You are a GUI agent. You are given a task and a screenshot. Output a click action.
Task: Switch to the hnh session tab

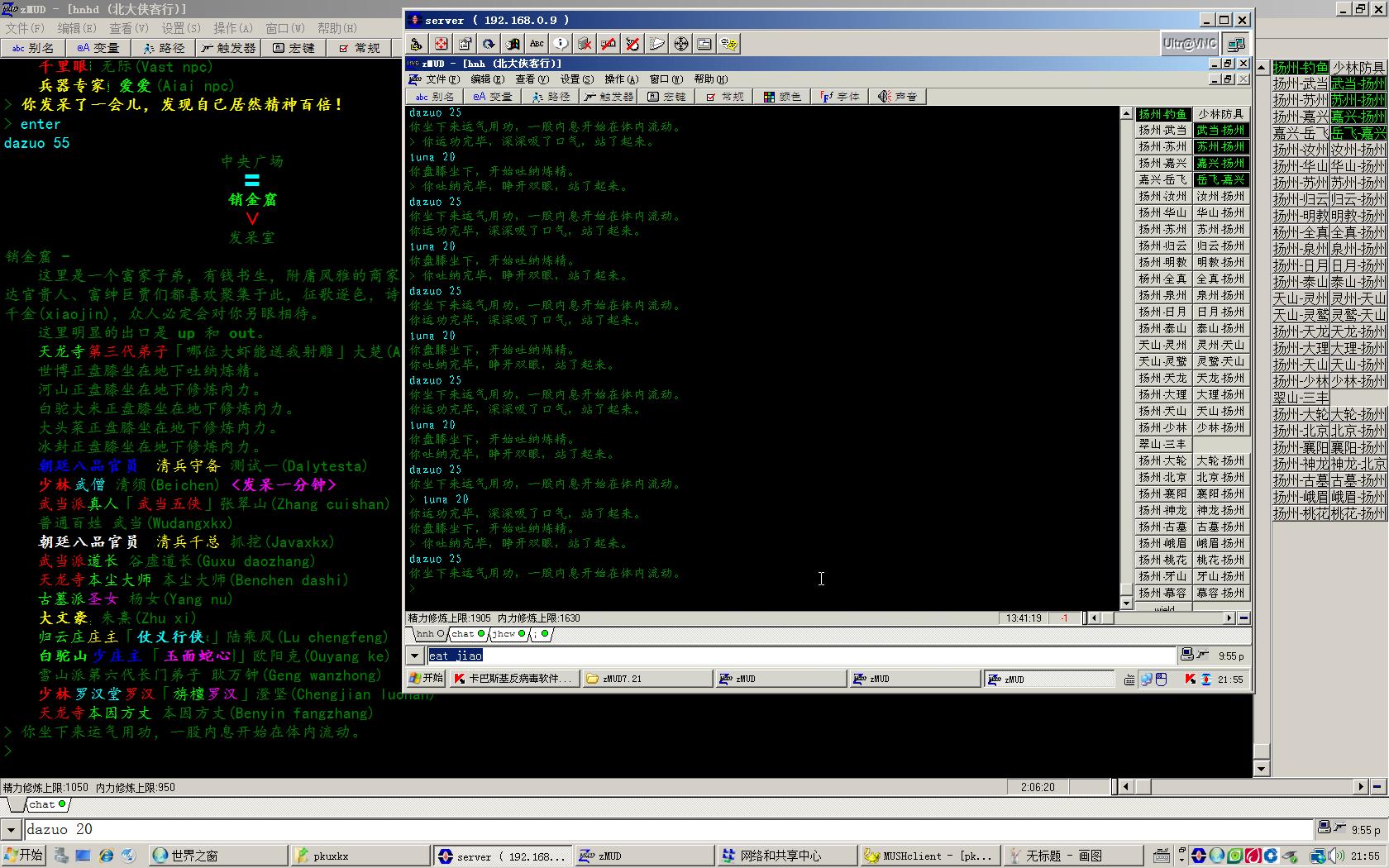430,634
